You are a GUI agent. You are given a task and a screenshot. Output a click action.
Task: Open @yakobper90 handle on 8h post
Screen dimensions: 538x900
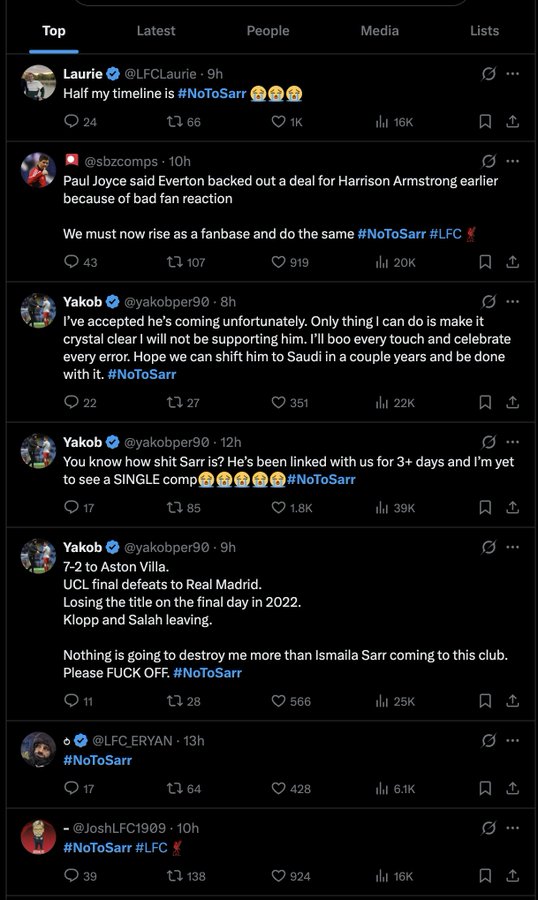coord(167,302)
